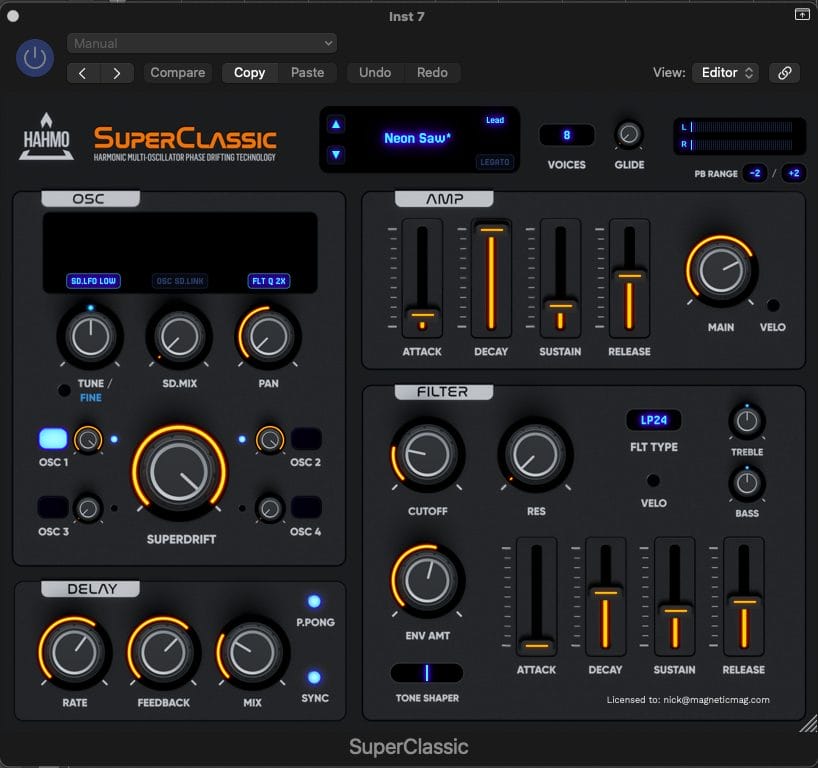818x768 pixels.
Task: Click the large SuperDrift knob
Action: coord(179,472)
